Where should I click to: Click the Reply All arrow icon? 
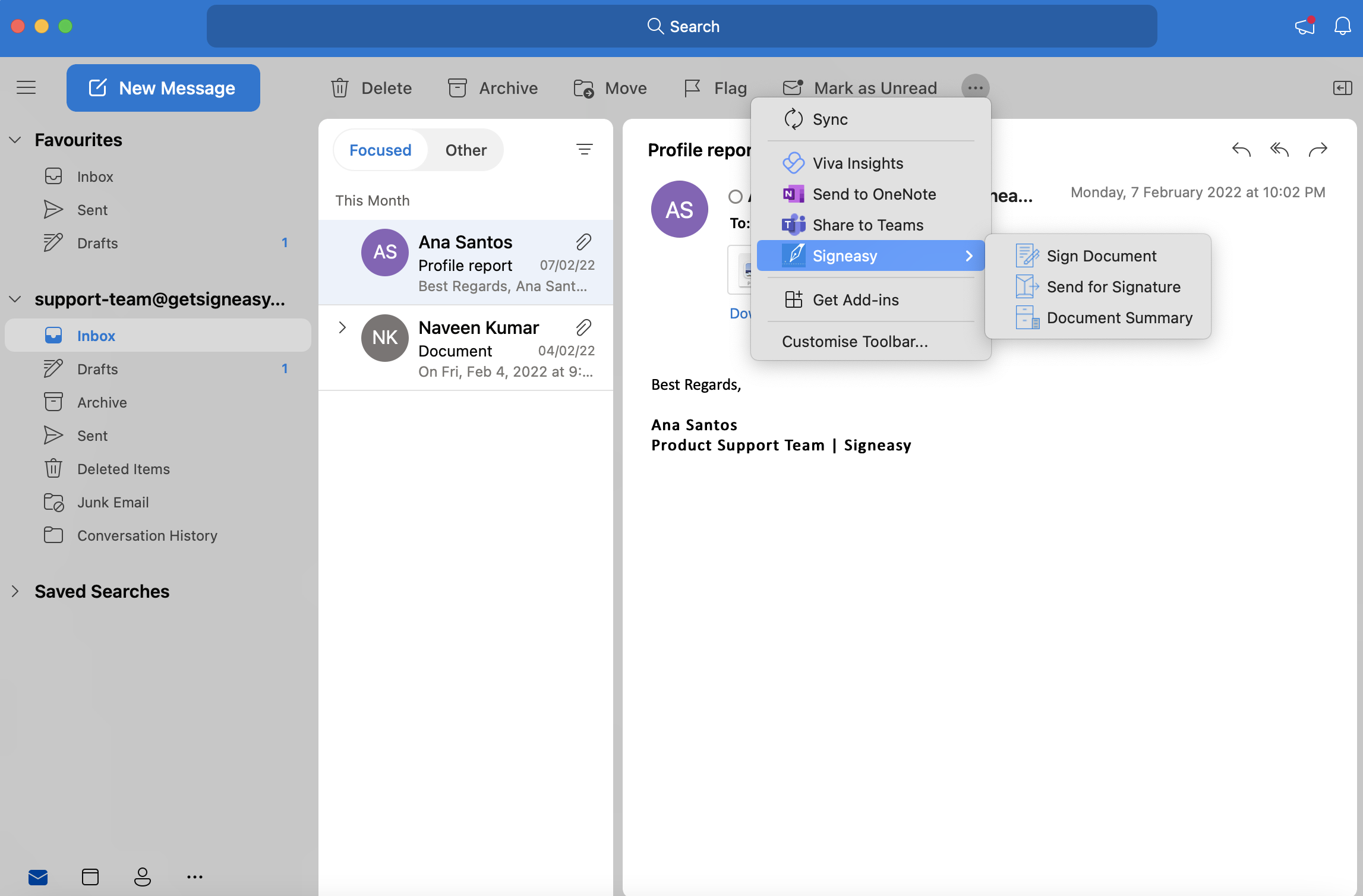pyautogui.click(x=1279, y=150)
